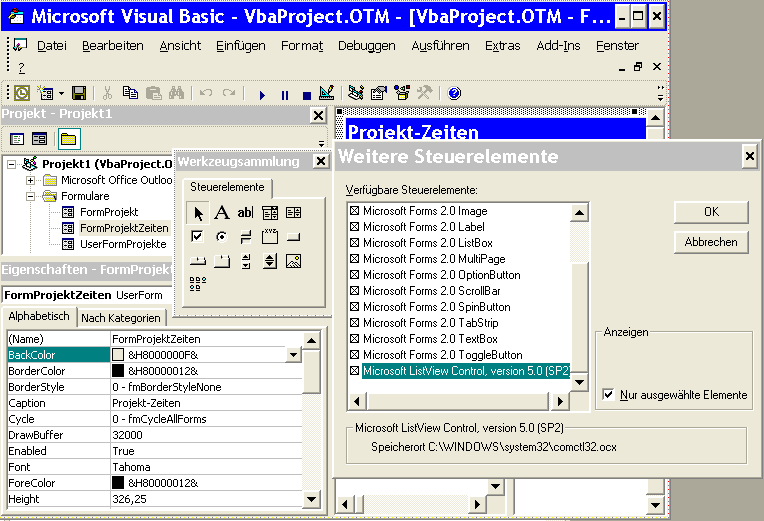Open the Debuggen menu

366,46
